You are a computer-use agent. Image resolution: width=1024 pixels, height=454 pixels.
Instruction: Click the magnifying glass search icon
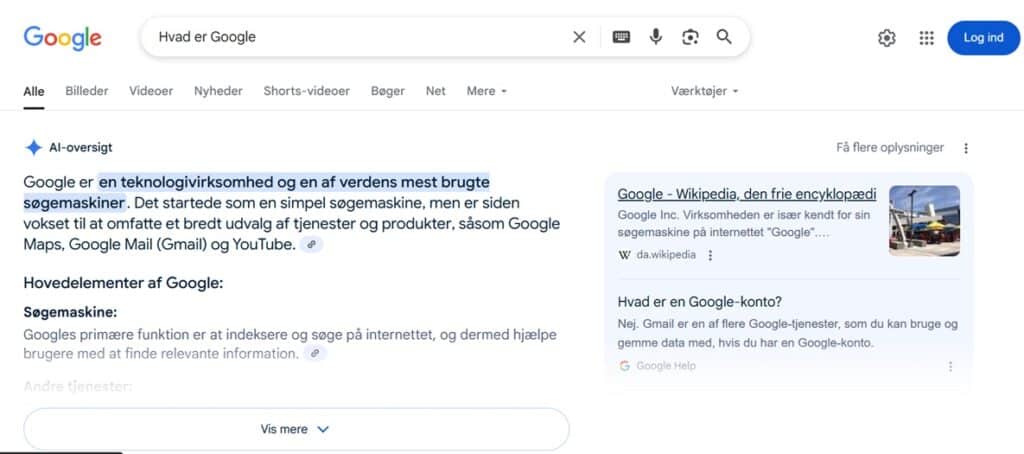(x=724, y=37)
